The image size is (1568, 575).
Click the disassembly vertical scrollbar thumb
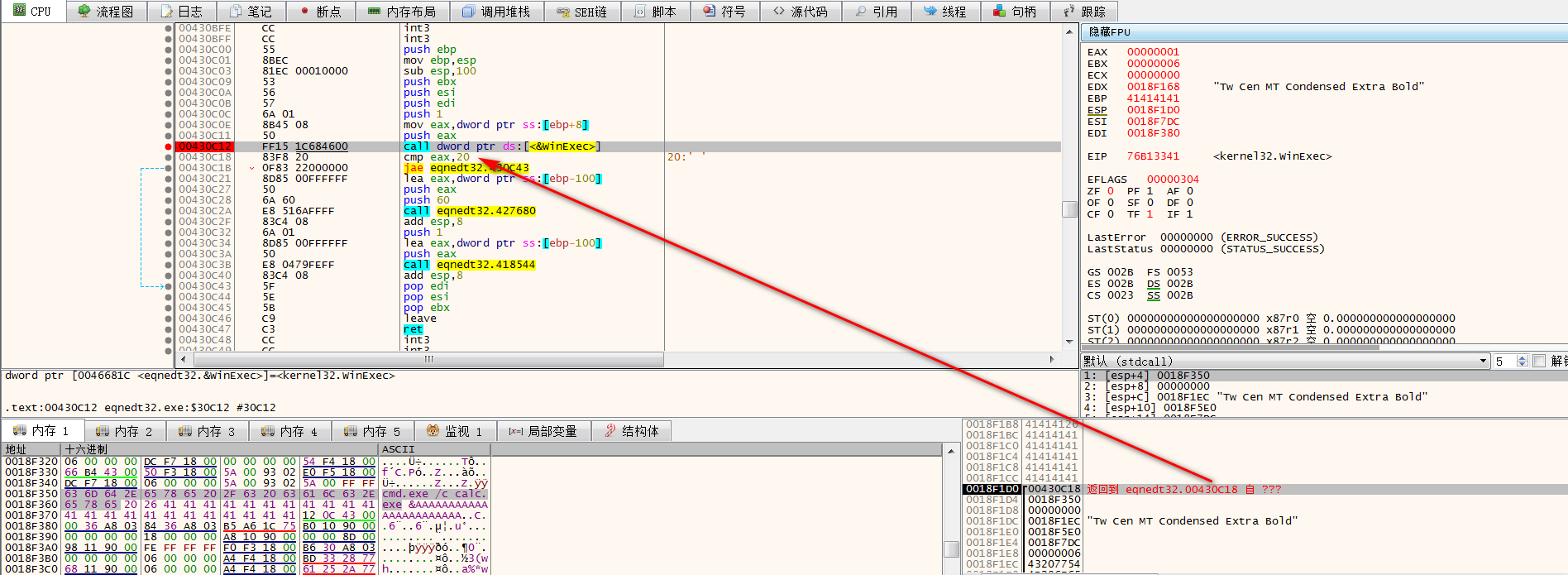pyautogui.click(x=1069, y=208)
